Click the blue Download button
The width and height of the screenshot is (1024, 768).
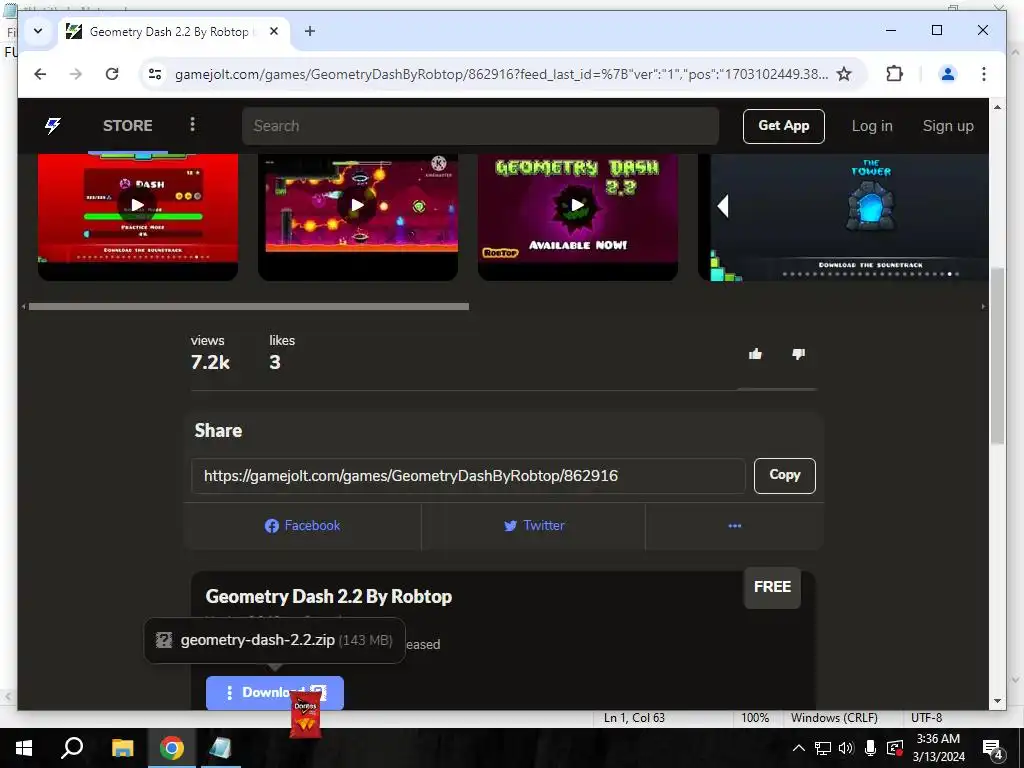274,692
